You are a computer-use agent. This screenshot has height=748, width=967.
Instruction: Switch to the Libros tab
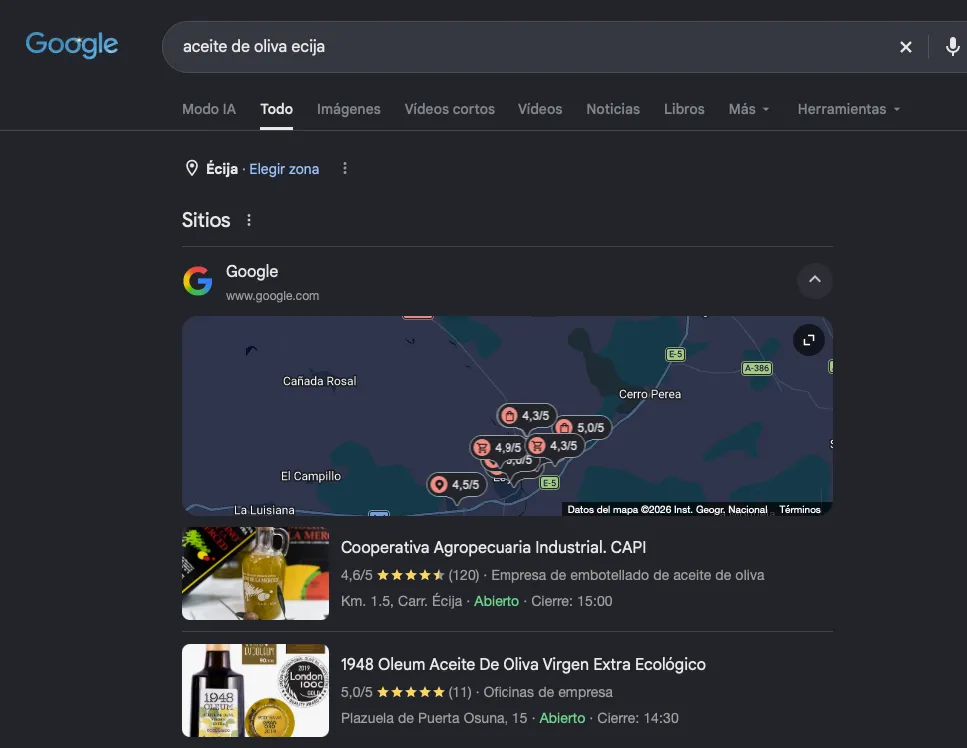[684, 109]
